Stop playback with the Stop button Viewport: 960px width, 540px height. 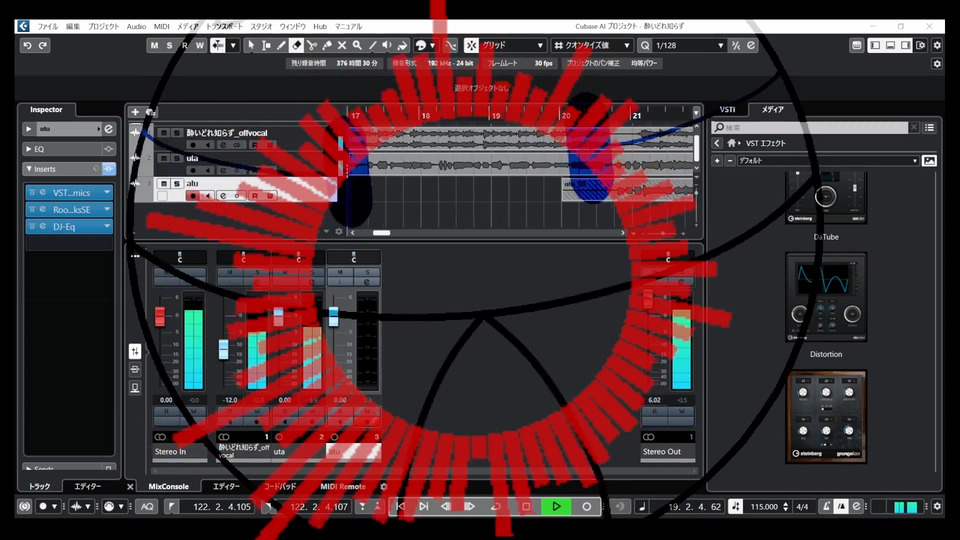click(x=526, y=506)
